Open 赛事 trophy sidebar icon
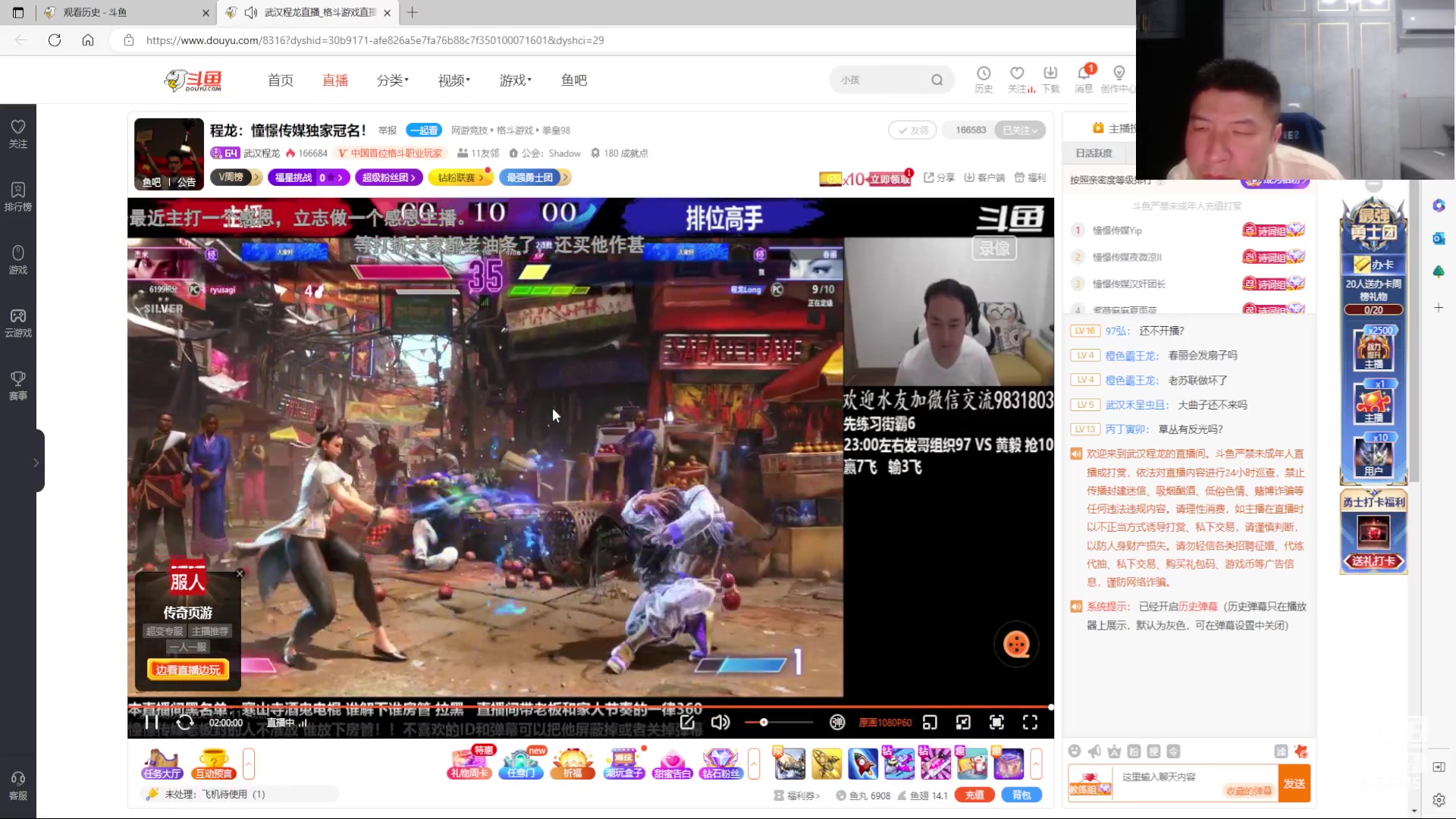1456x819 pixels. 18,386
